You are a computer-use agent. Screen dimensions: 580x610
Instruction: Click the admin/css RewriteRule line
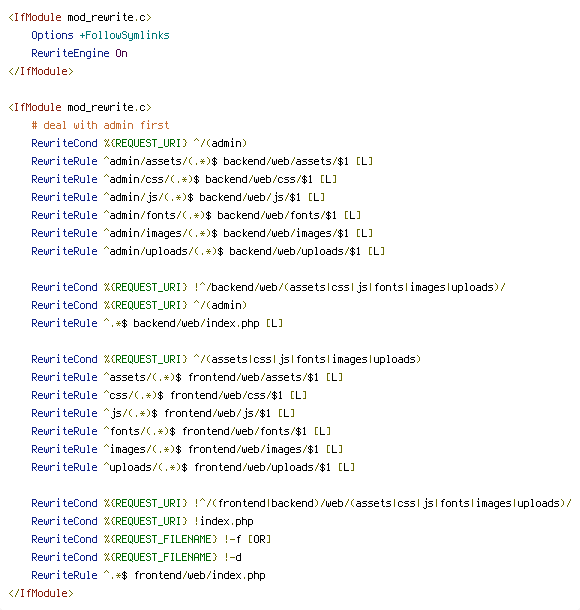(x=184, y=179)
